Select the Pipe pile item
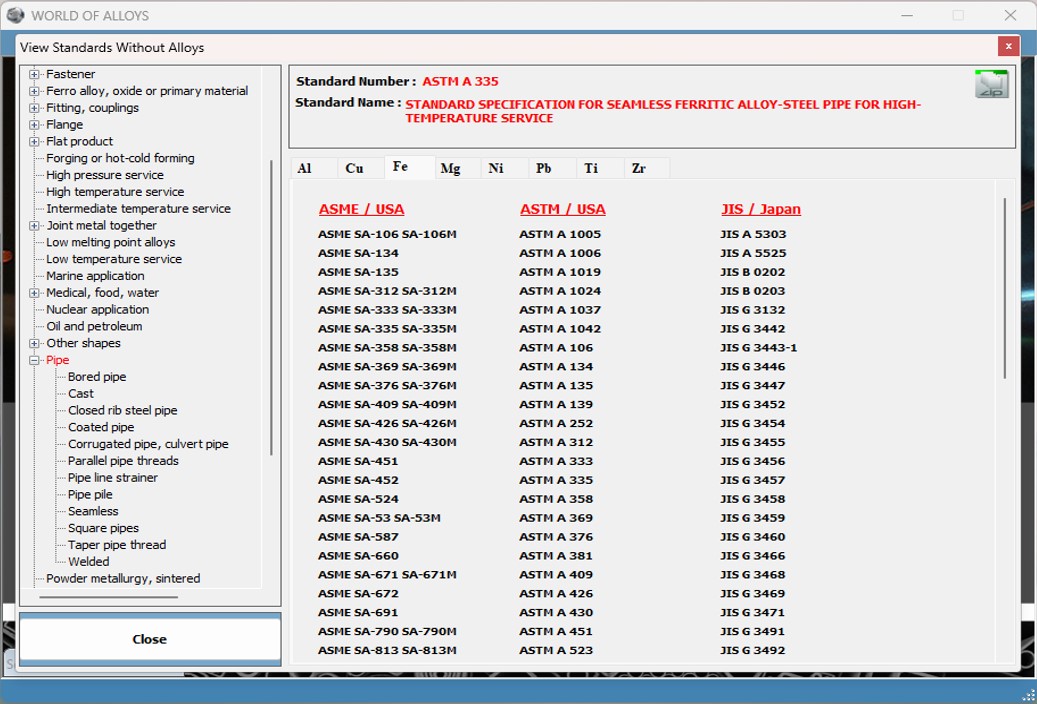1037x704 pixels. click(90, 495)
